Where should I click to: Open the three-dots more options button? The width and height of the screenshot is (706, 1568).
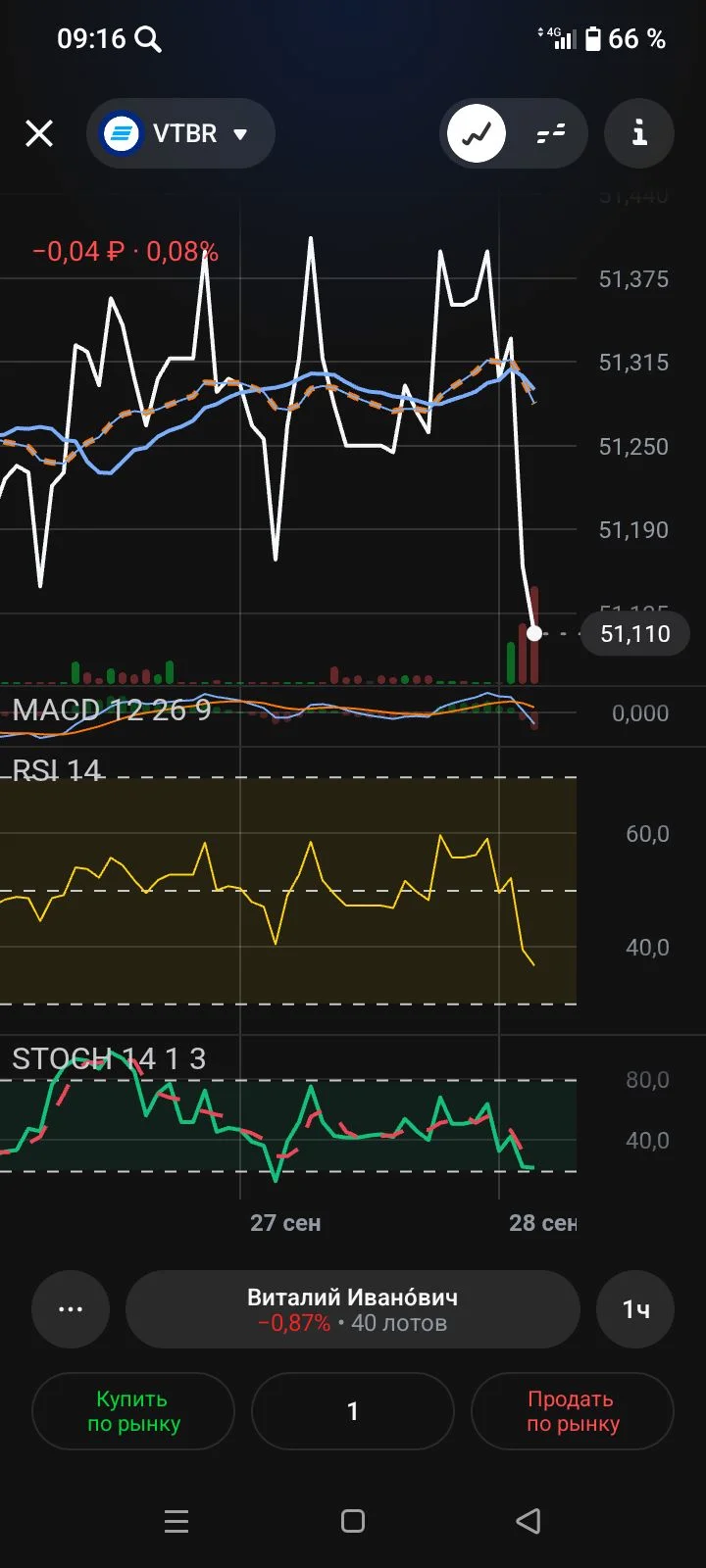(71, 1309)
